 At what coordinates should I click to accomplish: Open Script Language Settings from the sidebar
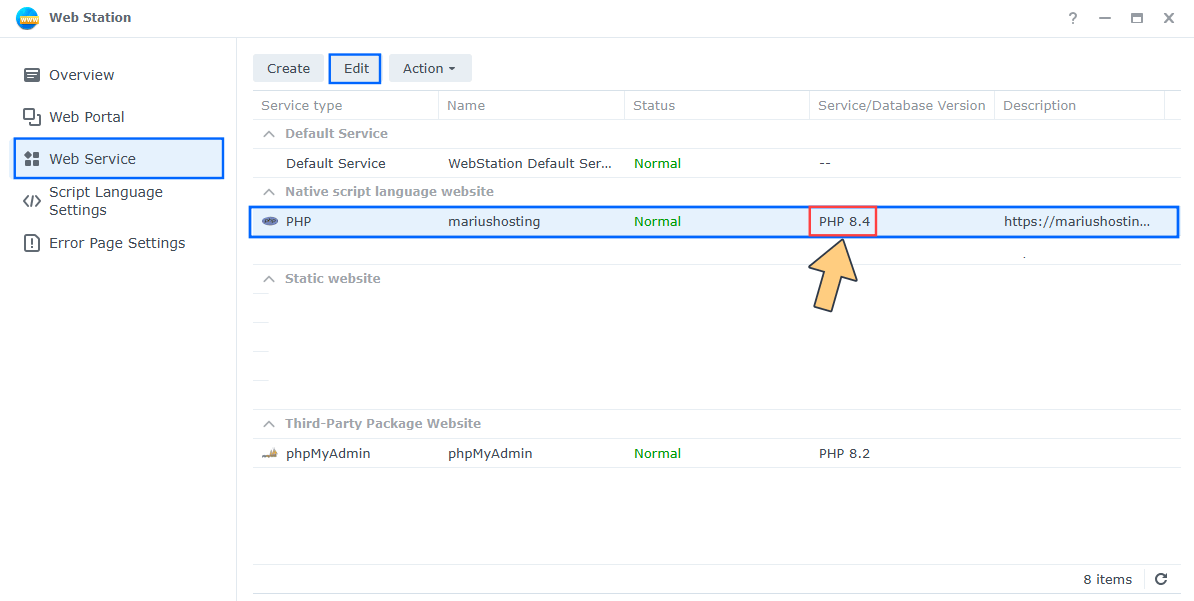coord(105,200)
